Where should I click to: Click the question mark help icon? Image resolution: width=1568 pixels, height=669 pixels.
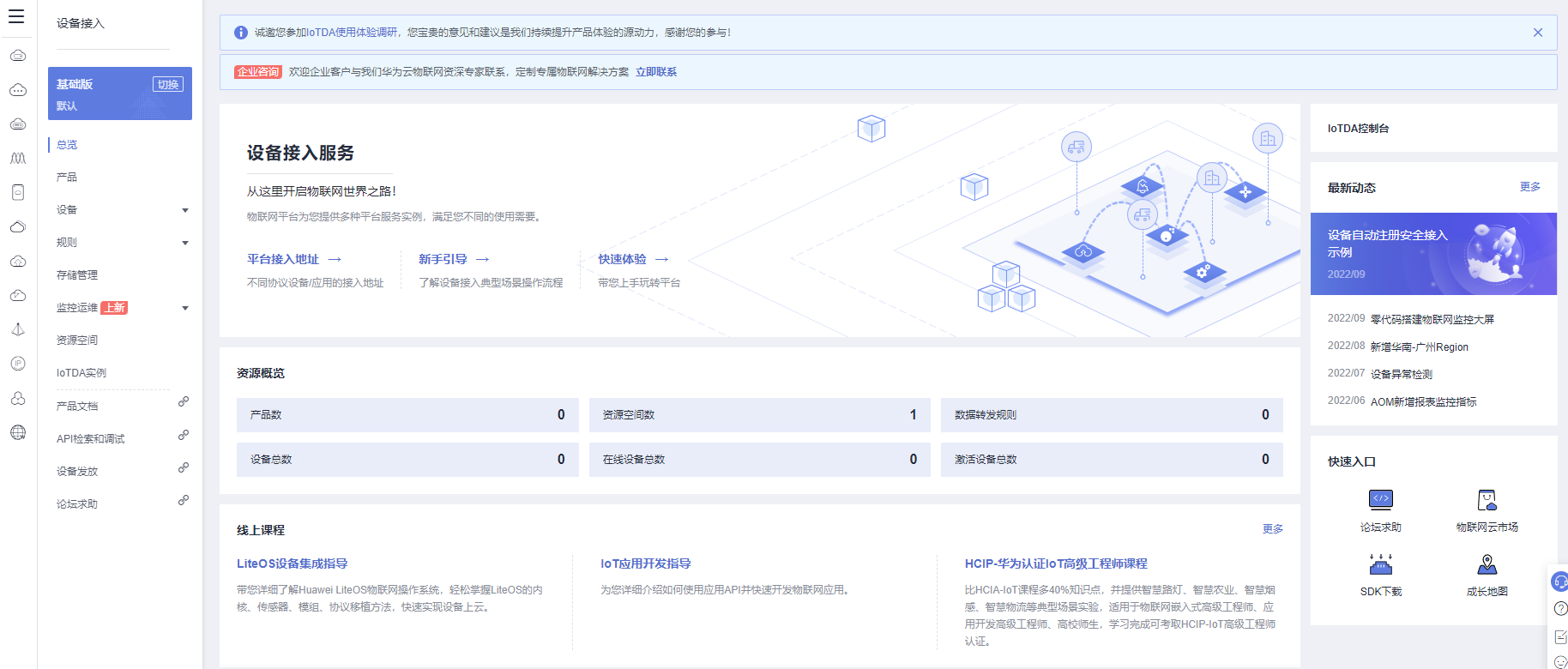(x=1560, y=609)
